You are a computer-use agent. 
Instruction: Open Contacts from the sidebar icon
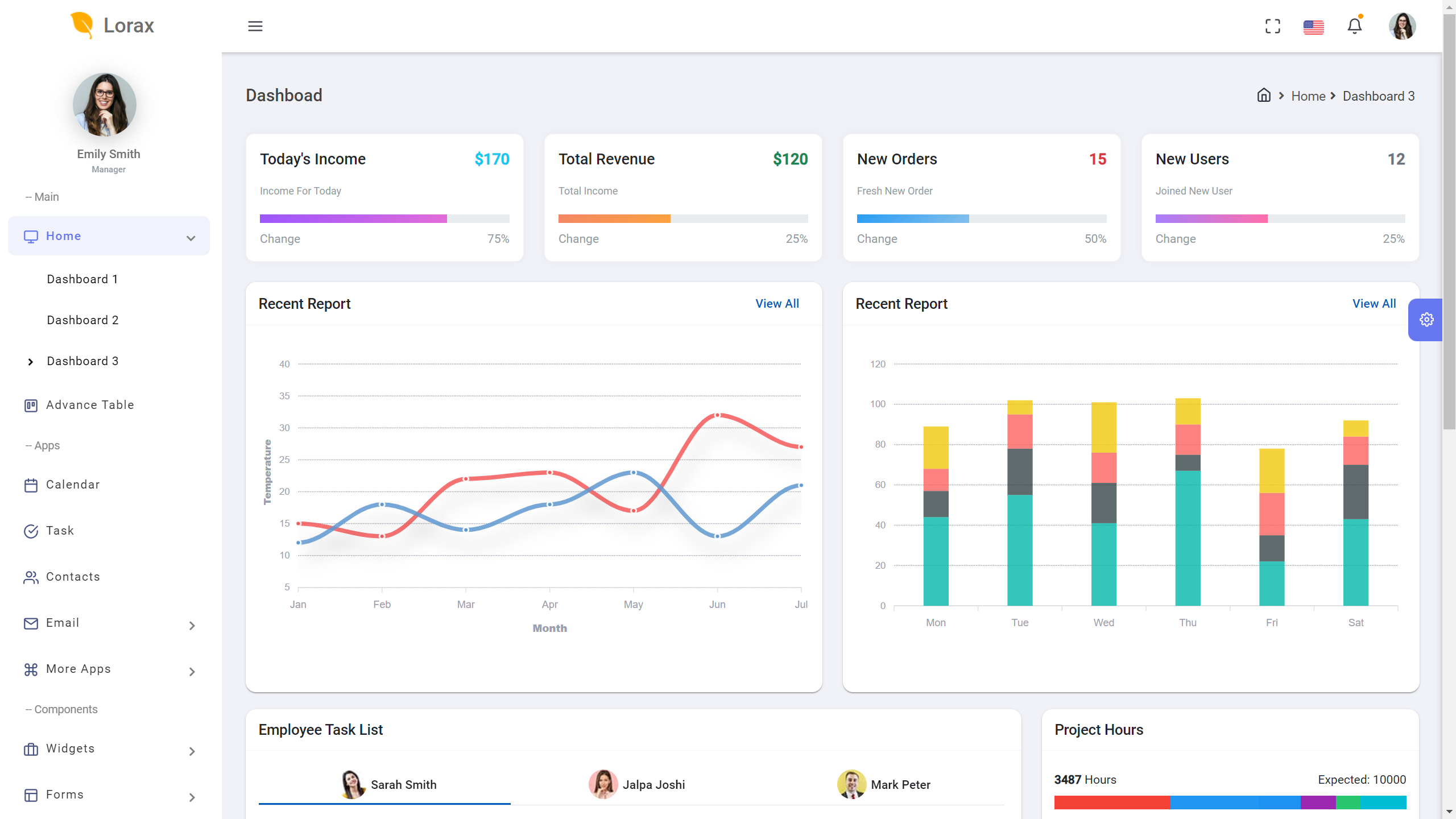(x=31, y=577)
